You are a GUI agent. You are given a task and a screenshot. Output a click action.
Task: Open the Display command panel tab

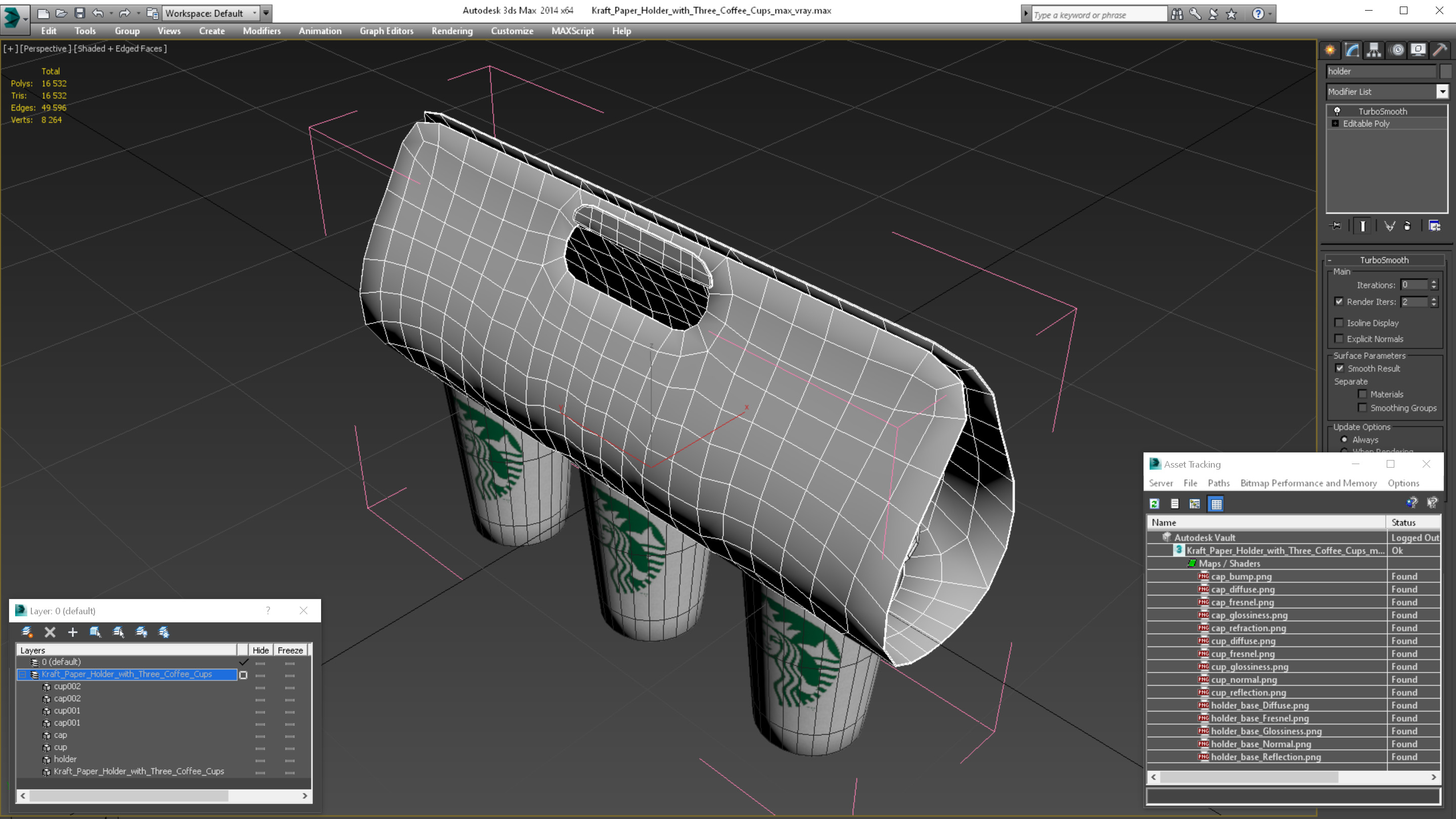(1418, 50)
